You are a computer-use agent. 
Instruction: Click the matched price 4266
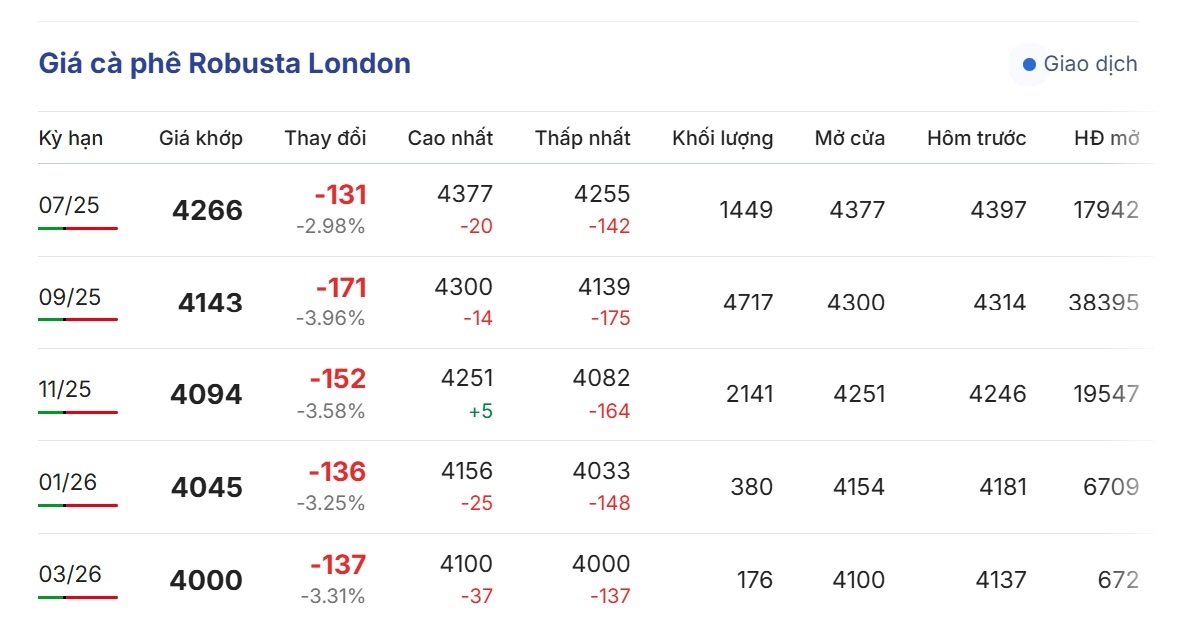coord(208,210)
